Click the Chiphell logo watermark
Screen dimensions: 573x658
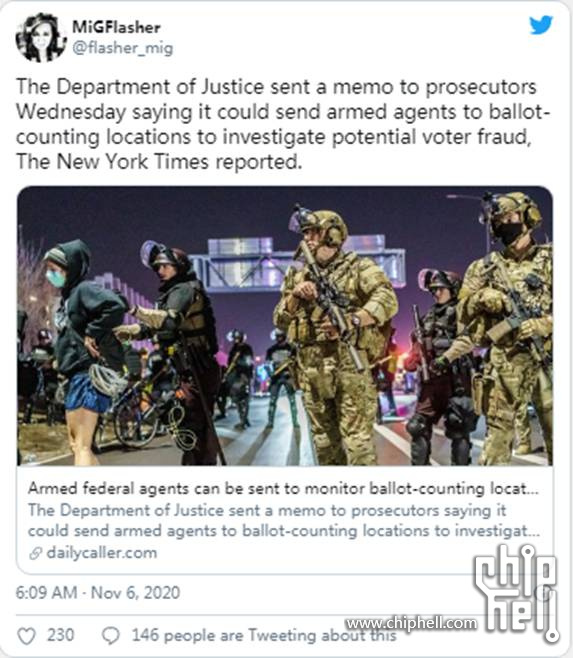point(516,593)
